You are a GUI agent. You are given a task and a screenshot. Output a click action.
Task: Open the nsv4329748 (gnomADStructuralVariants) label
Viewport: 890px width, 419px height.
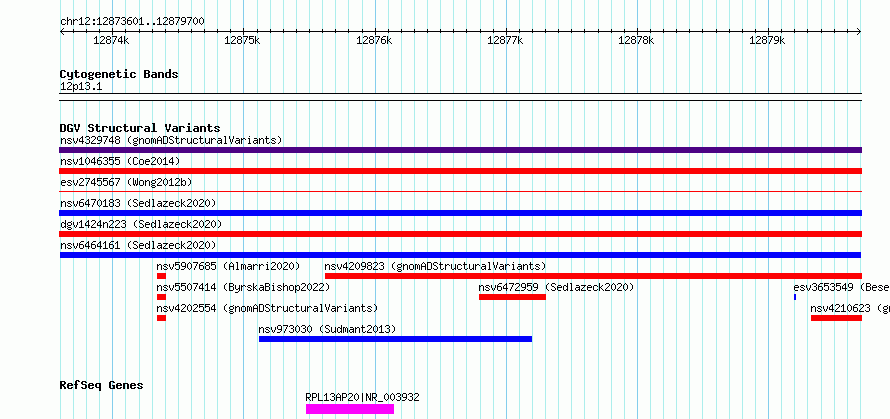pos(171,140)
